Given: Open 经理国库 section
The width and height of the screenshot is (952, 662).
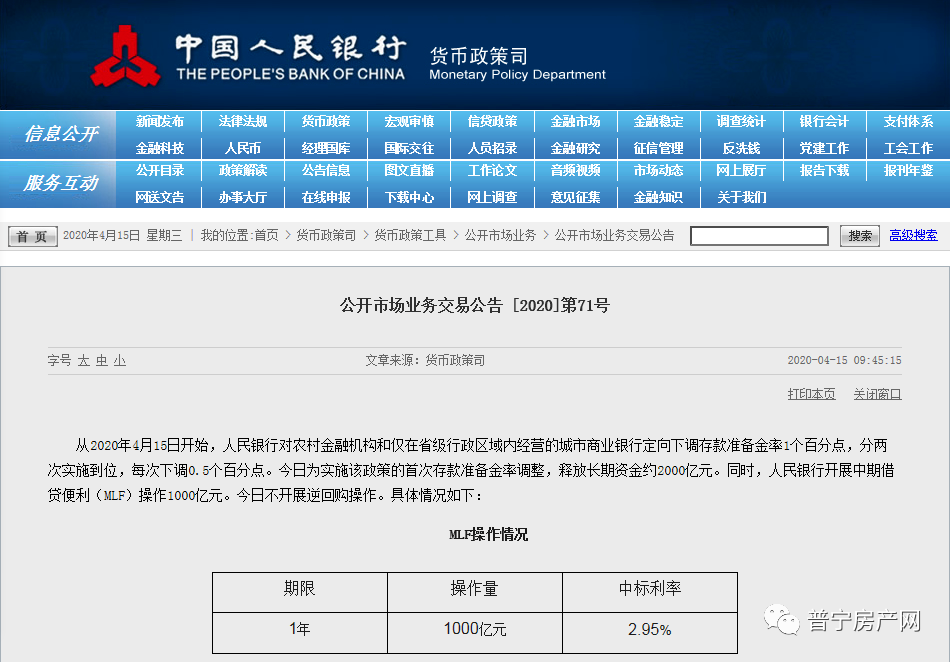Looking at the screenshot, I should point(326,148).
